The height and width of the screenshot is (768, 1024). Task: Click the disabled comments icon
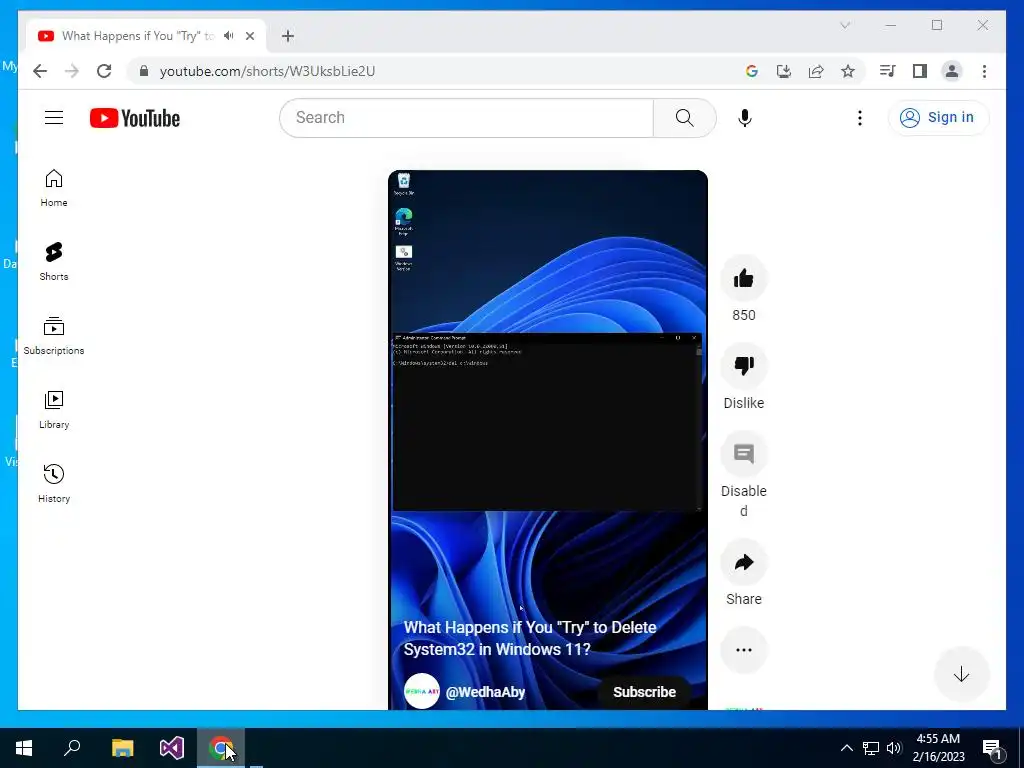click(x=744, y=454)
